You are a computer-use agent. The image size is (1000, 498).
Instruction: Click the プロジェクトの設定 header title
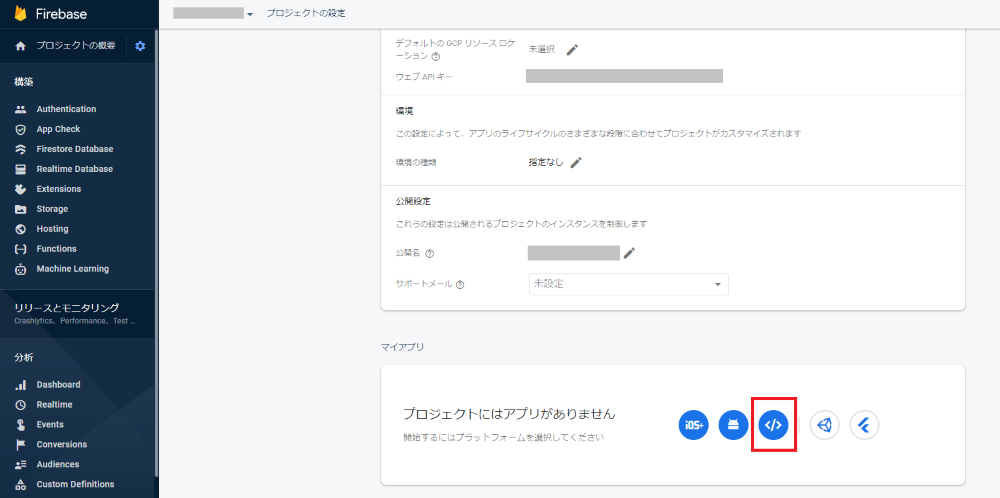(x=305, y=13)
